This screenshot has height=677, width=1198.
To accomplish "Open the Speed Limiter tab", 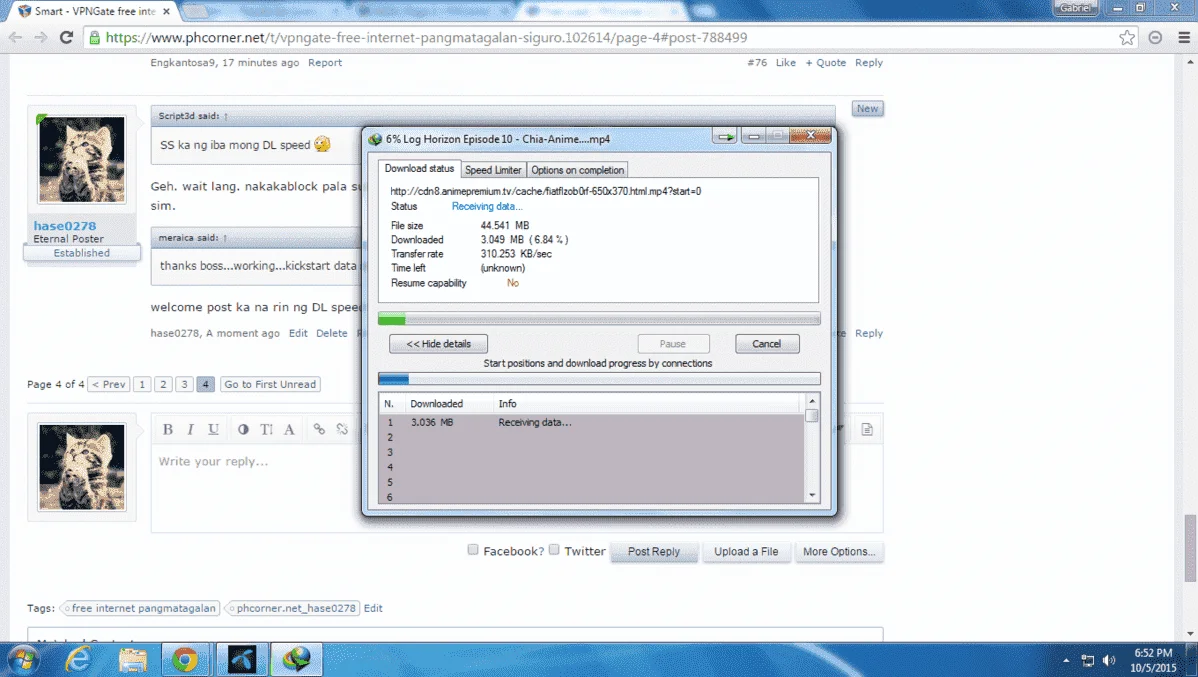I will [x=493, y=170].
